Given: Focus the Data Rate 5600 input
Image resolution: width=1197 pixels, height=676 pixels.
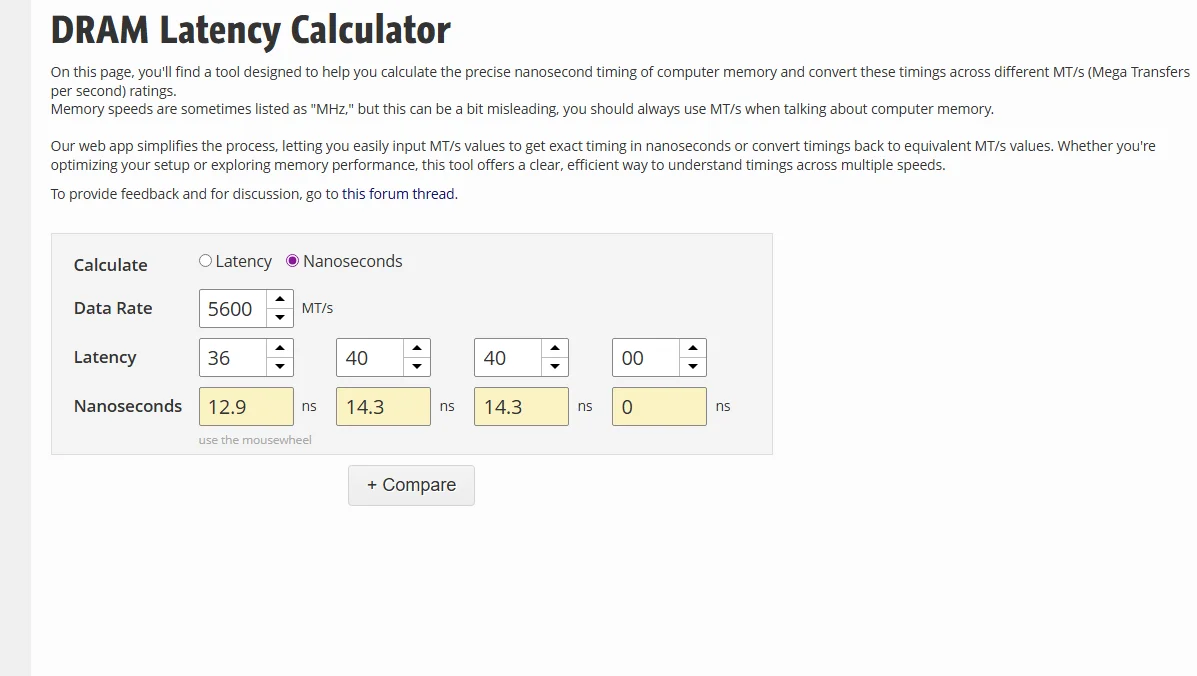Looking at the screenshot, I should [x=233, y=309].
